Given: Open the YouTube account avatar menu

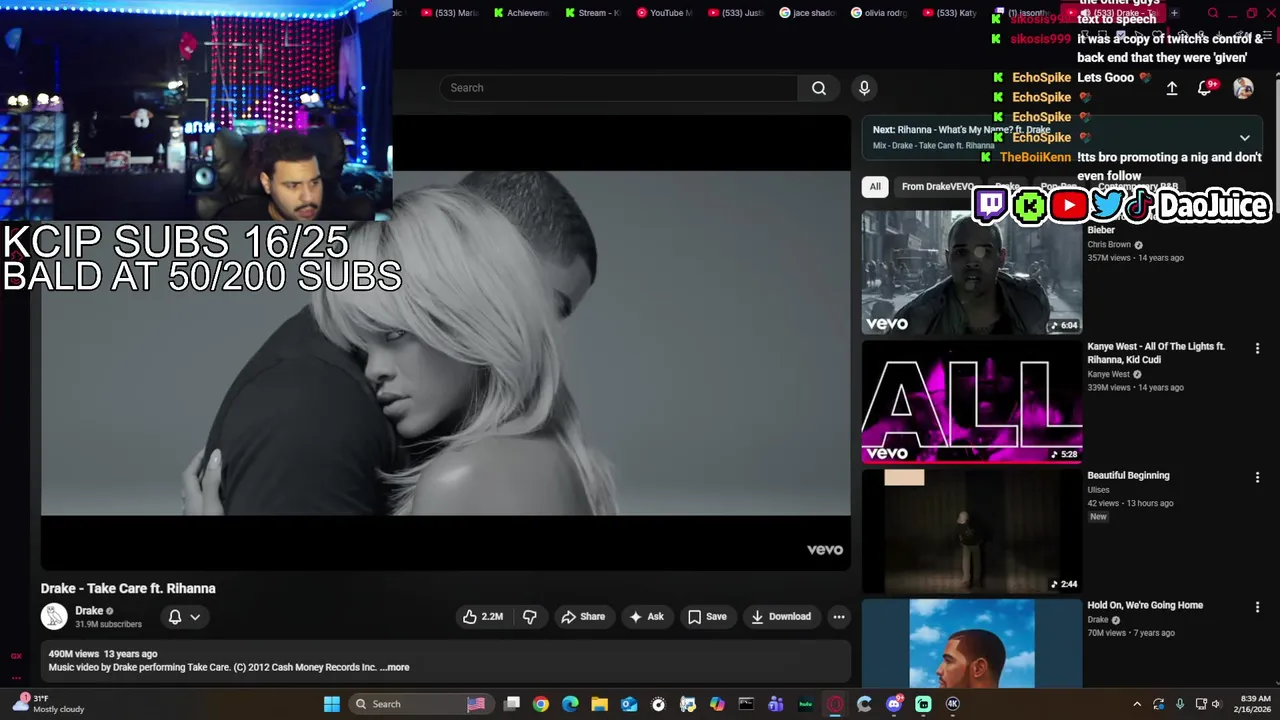Looking at the screenshot, I should tap(1243, 88).
